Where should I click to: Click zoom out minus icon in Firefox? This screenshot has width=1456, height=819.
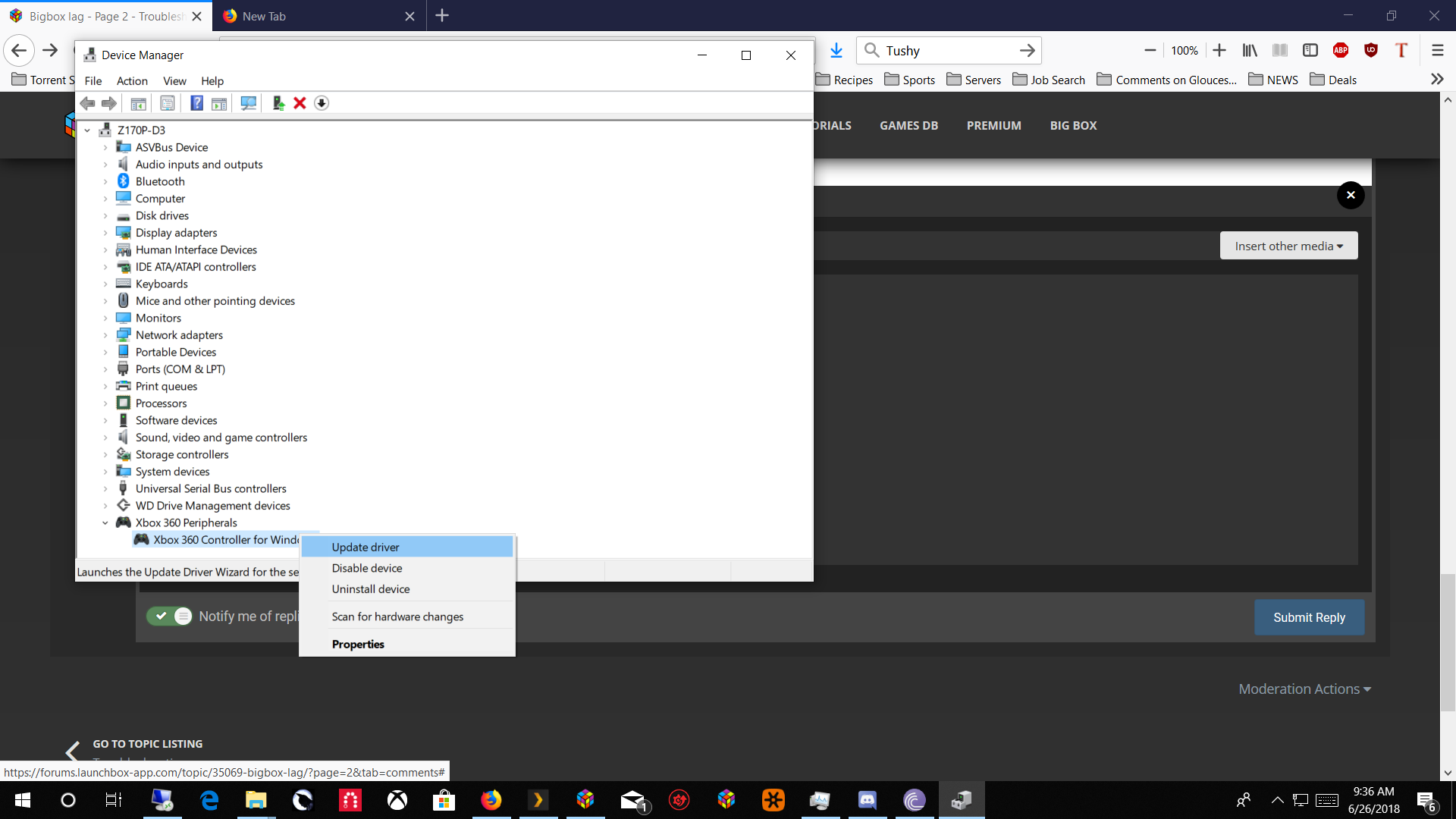1150,50
